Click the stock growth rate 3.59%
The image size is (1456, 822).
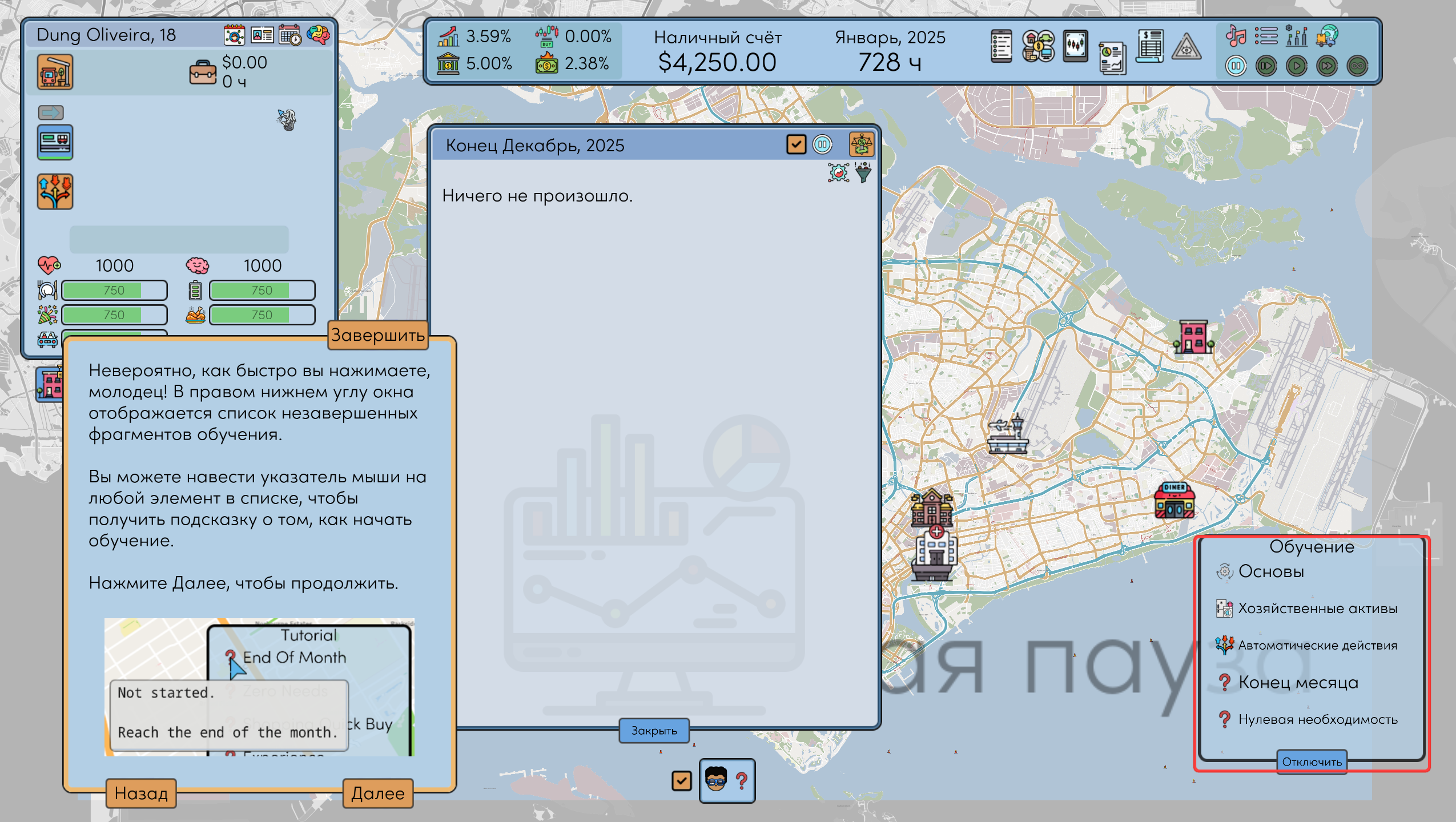coord(489,36)
